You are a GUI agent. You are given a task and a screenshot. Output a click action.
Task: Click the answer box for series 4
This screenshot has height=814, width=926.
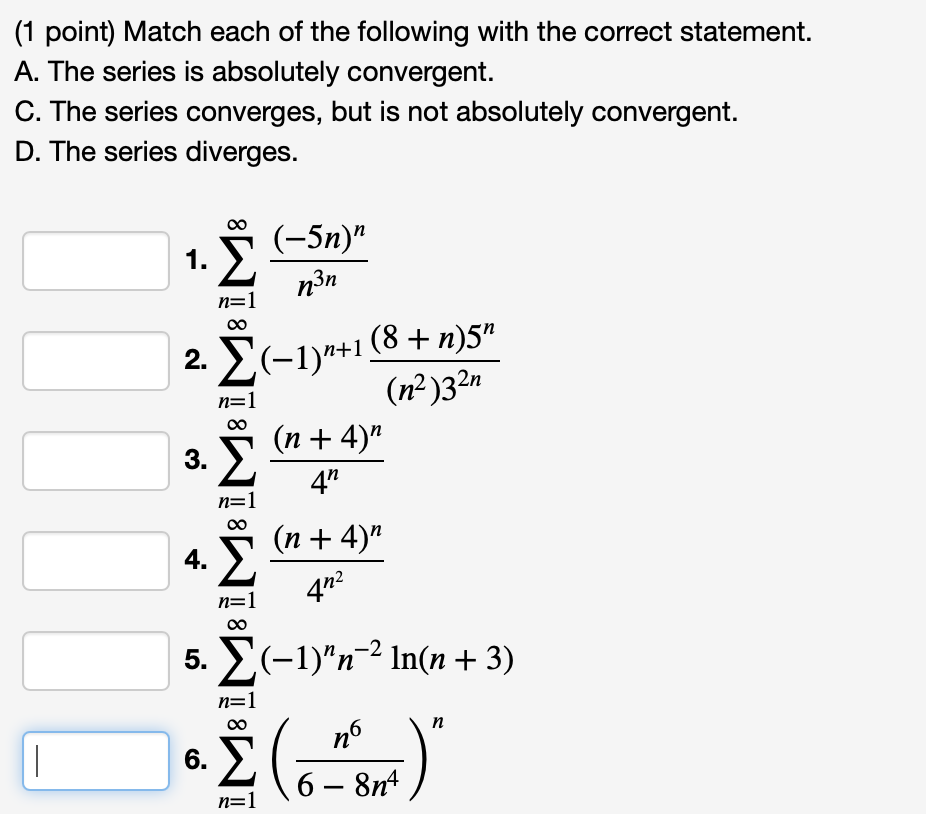[95, 561]
